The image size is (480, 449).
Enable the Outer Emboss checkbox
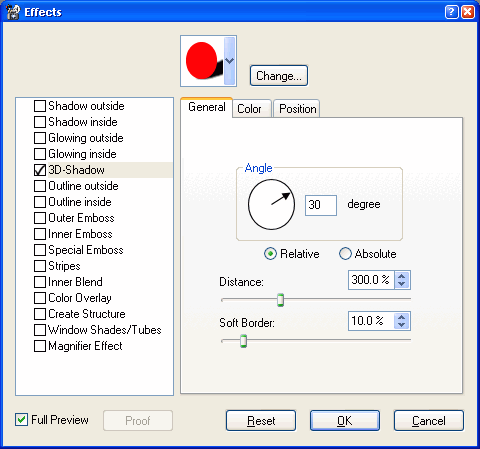point(40,218)
